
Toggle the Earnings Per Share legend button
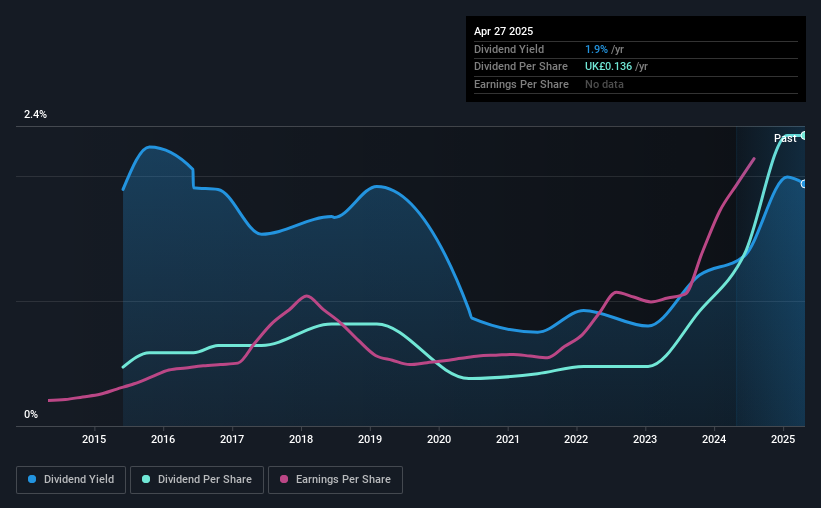click(335, 480)
